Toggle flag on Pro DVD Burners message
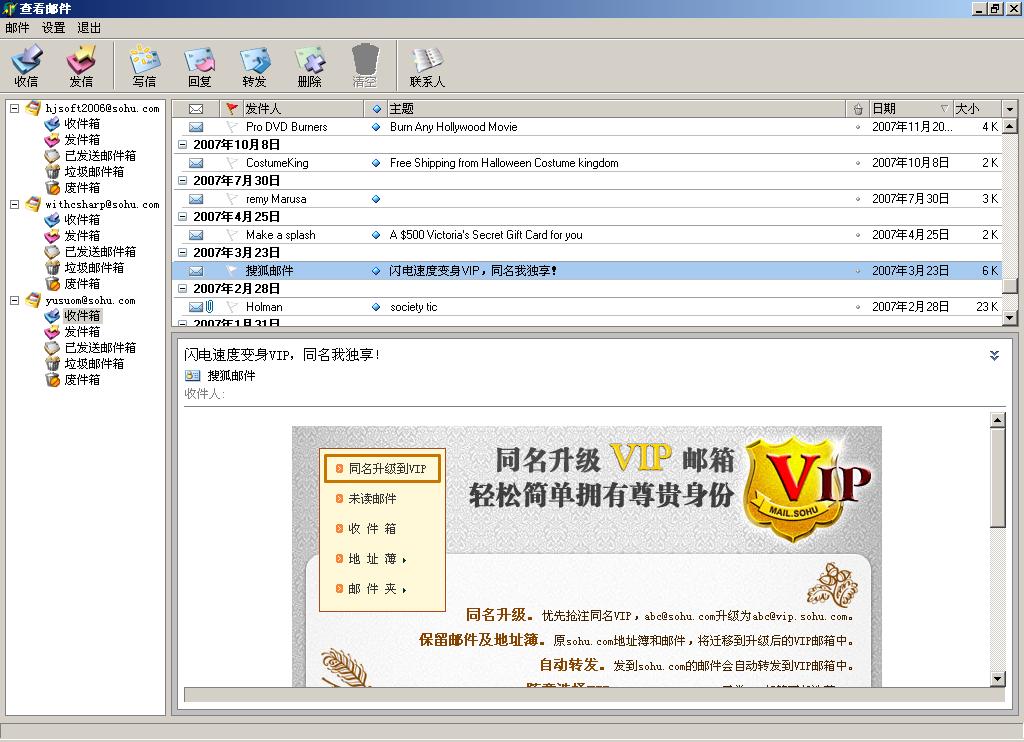 [231, 127]
